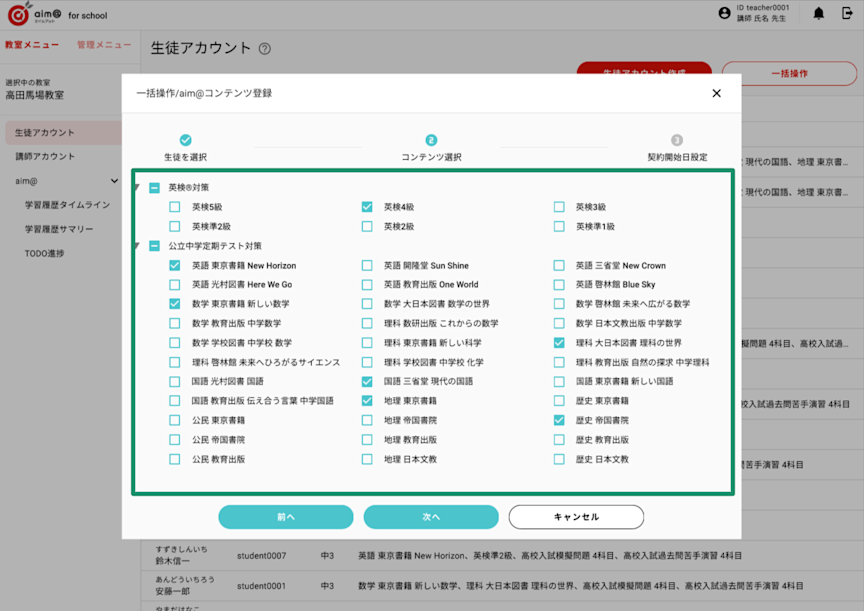Close the 一括操作 dialog with X
864x611 pixels.
pyautogui.click(x=716, y=93)
